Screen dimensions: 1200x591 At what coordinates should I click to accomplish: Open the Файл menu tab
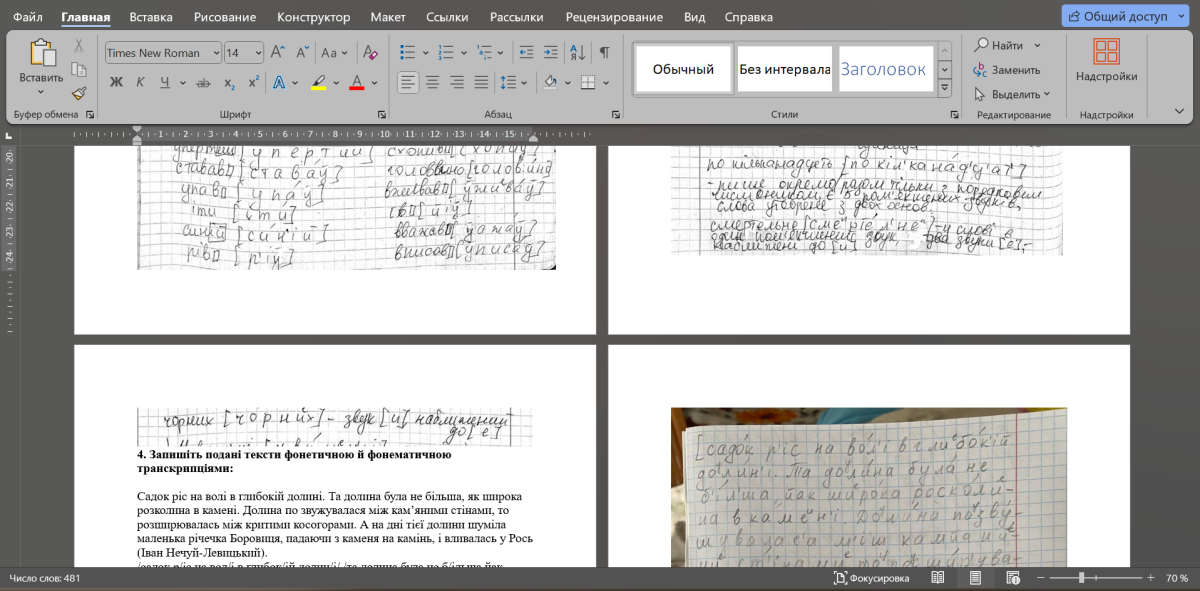click(28, 17)
